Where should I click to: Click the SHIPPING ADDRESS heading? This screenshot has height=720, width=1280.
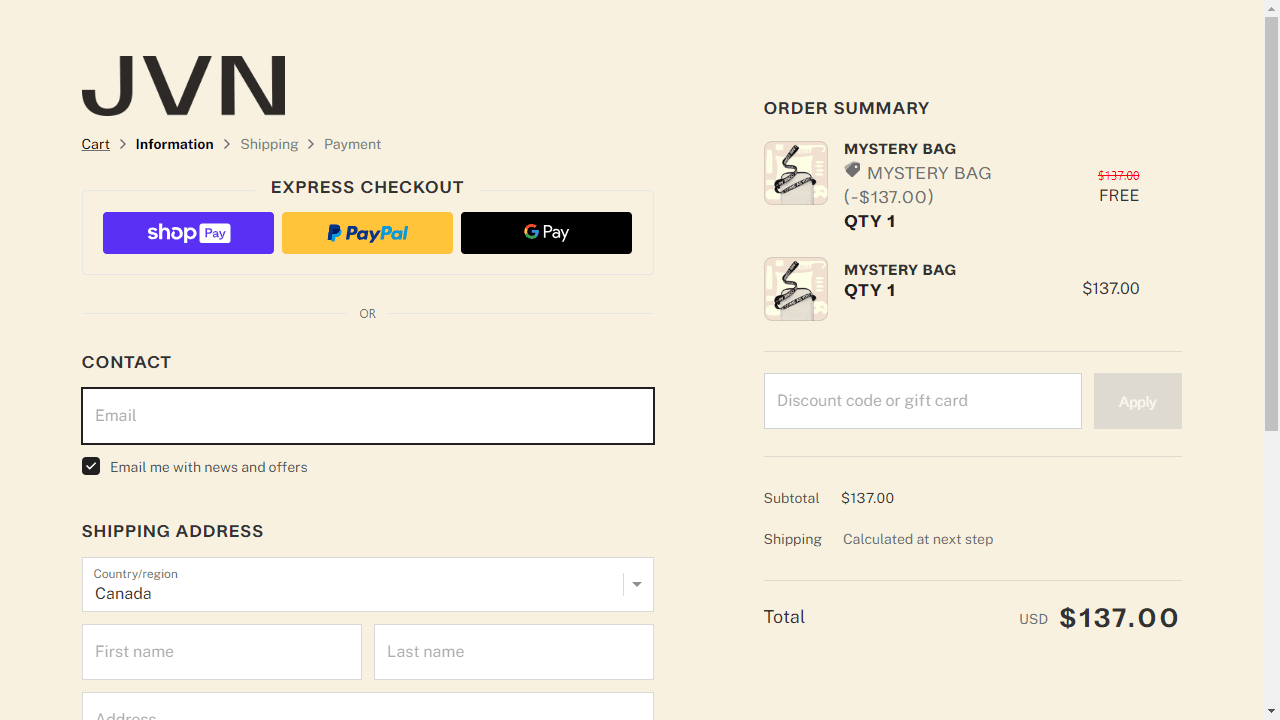point(173,531)
